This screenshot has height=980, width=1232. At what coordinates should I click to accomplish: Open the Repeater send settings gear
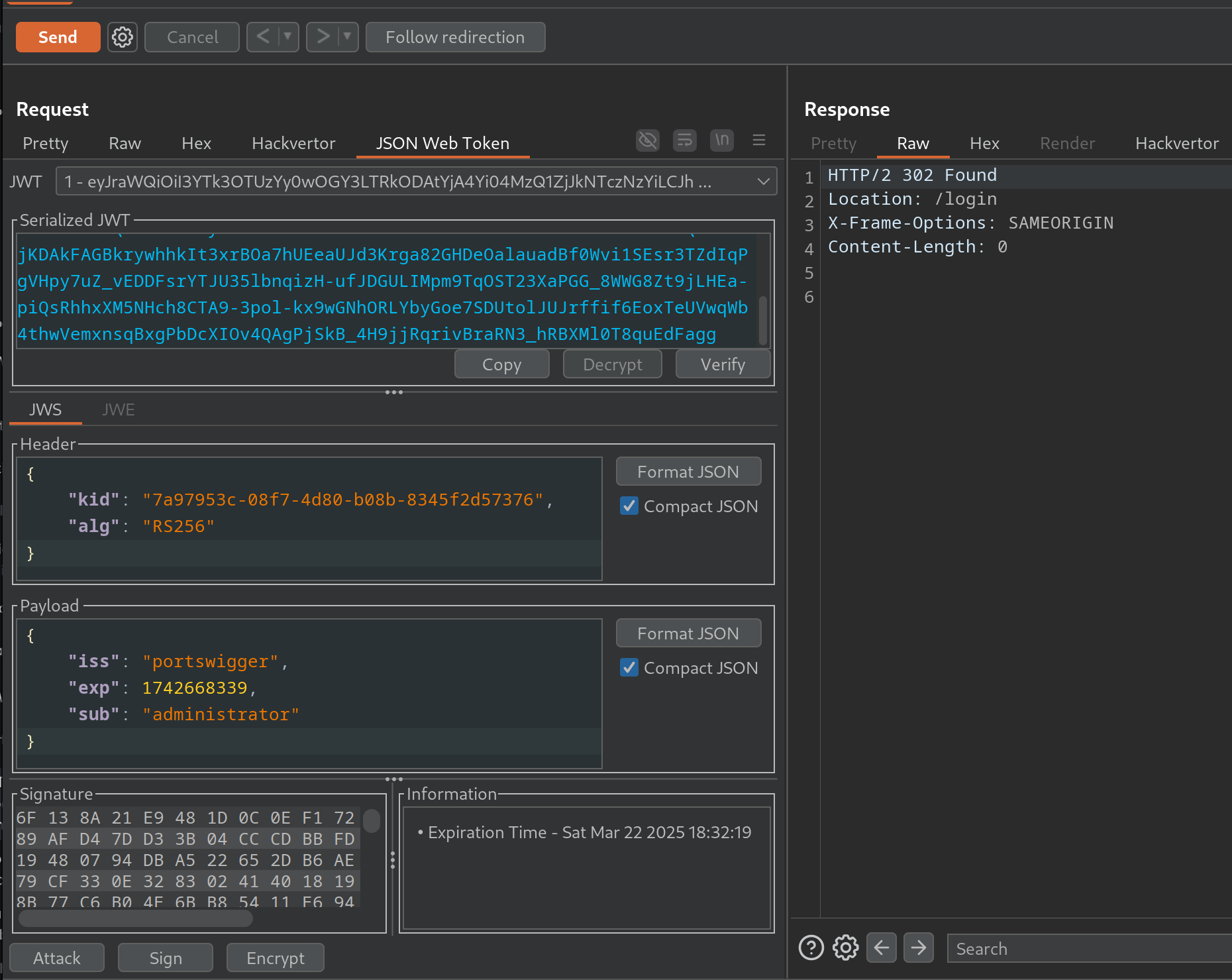[x=122, y=37]
